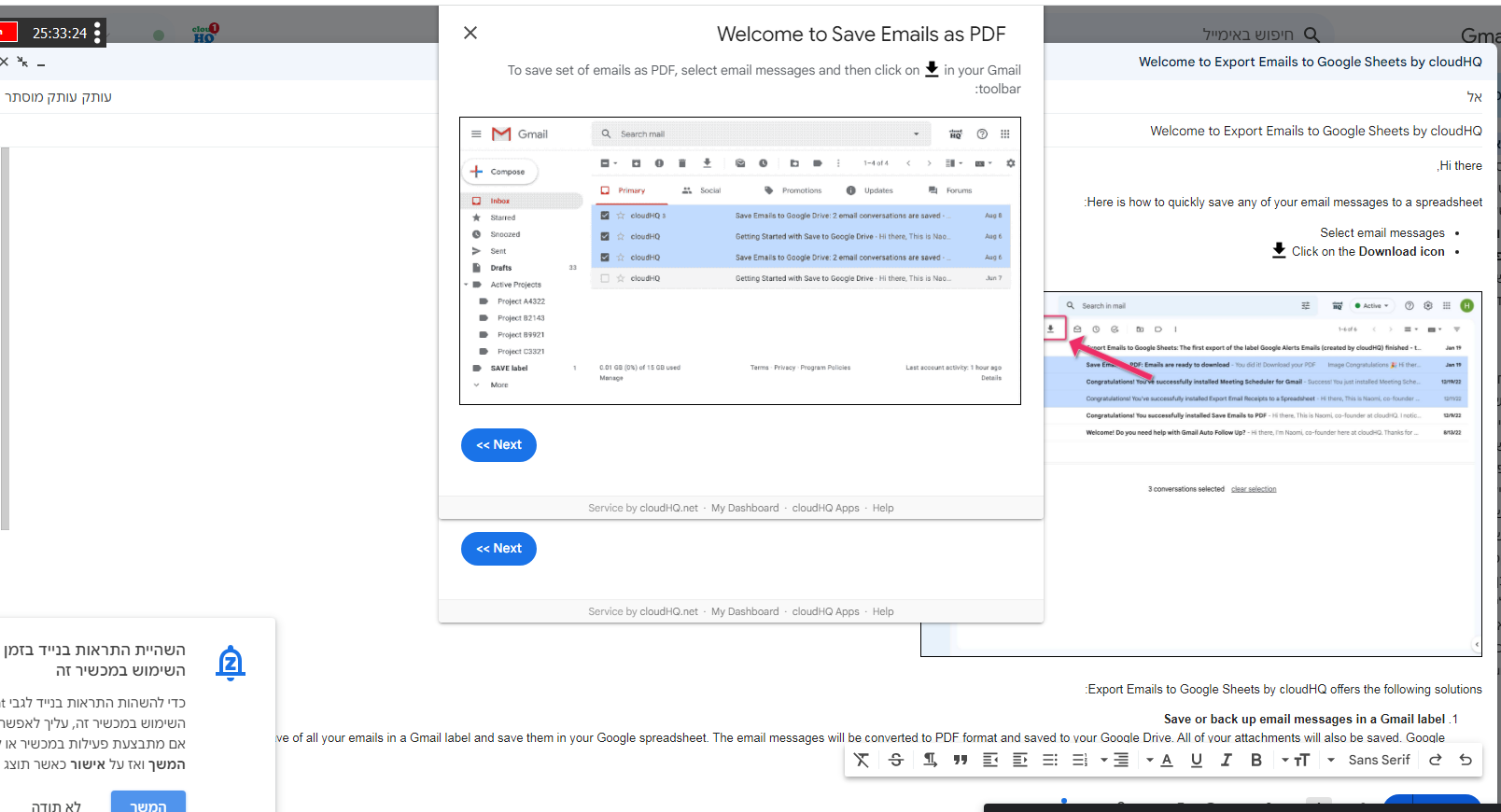Open Help link in the lower panel footer
The height and width of the screenshot is (812, 1501).
pyautogui.click(x=883, y=611)
